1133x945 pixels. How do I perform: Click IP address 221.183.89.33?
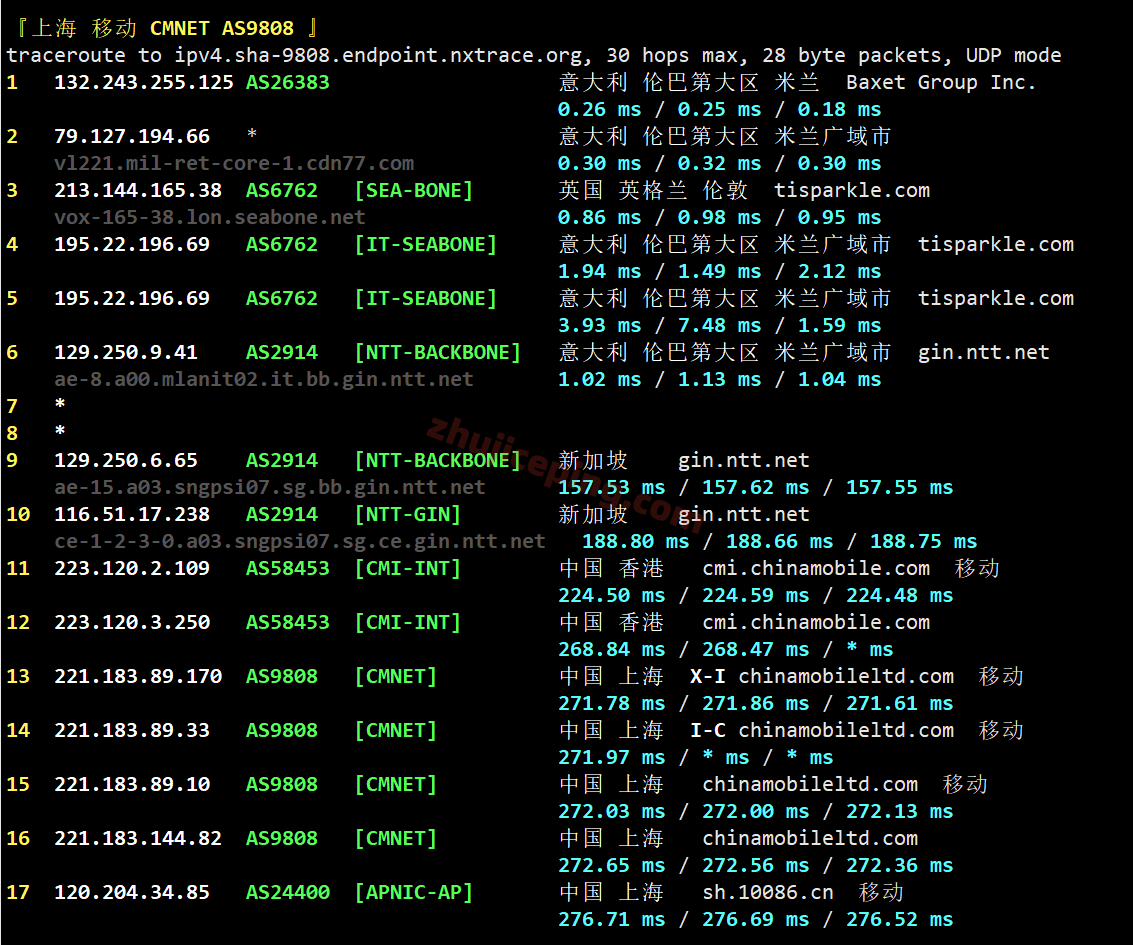132,730
